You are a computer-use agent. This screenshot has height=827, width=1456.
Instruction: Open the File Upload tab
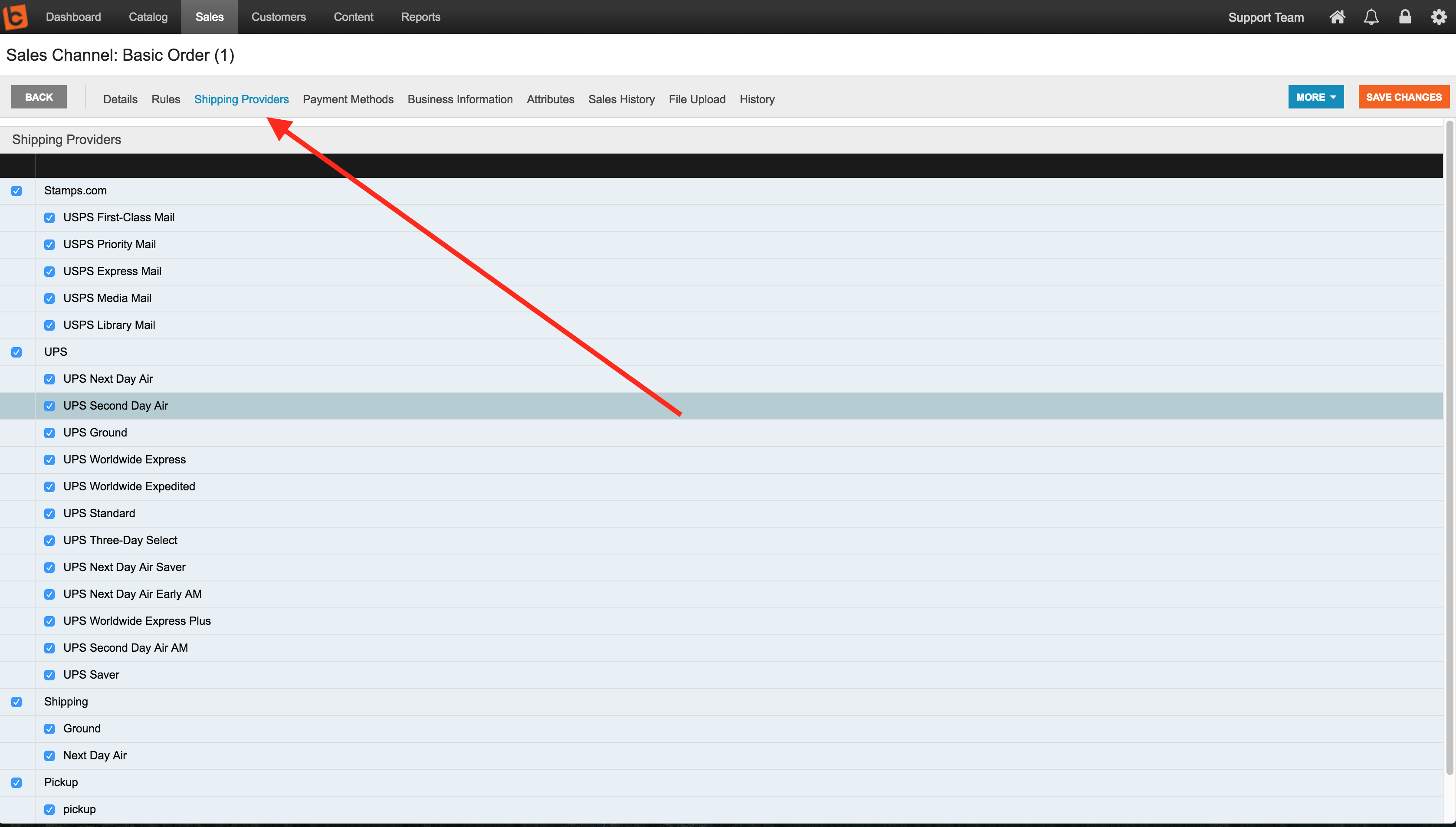697,99
